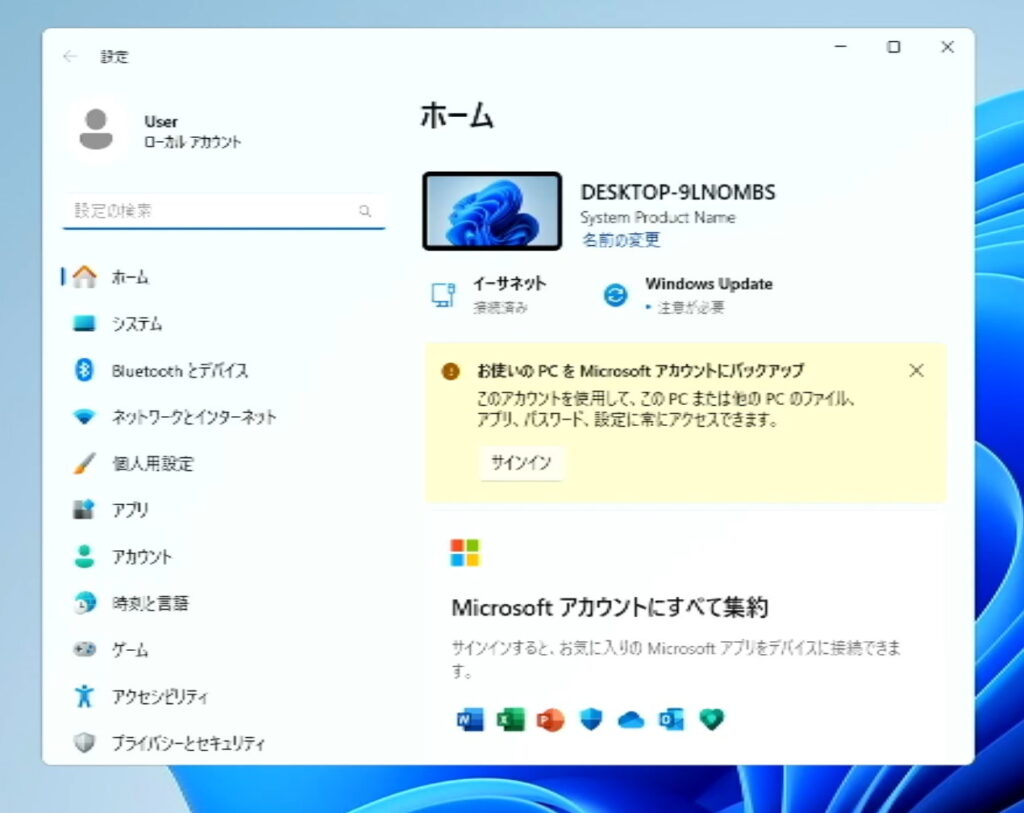Select ネットワークとインターネット in sidebar

(x=193, y=417)
